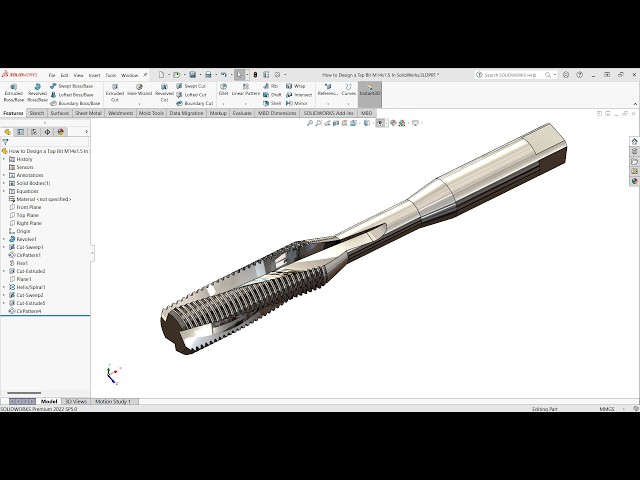Select the Linear Pattern tool
Screen dimensions: 640x480
(x=246, y=90)
